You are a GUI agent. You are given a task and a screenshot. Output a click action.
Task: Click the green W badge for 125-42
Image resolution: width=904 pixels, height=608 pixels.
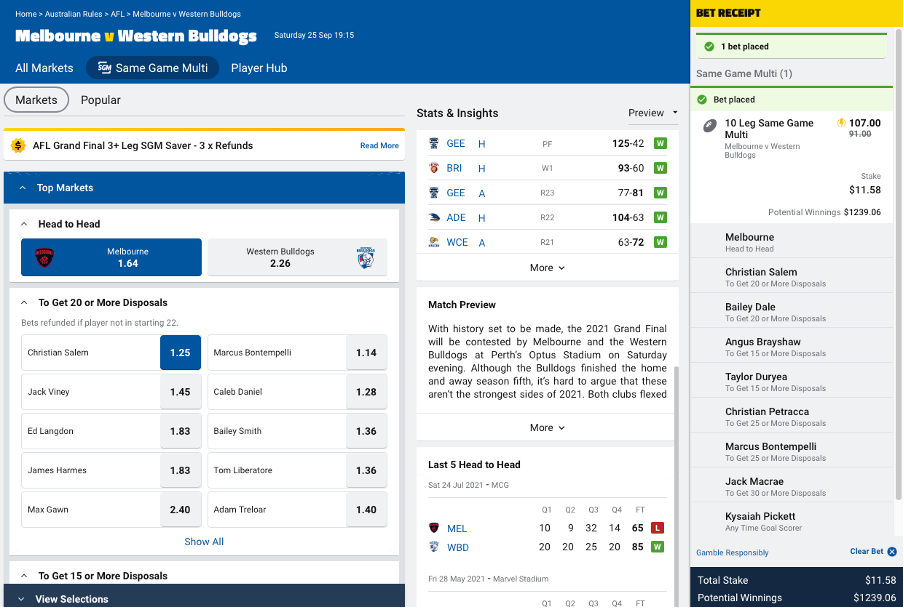pyautogui.click(x=660, y=143)
